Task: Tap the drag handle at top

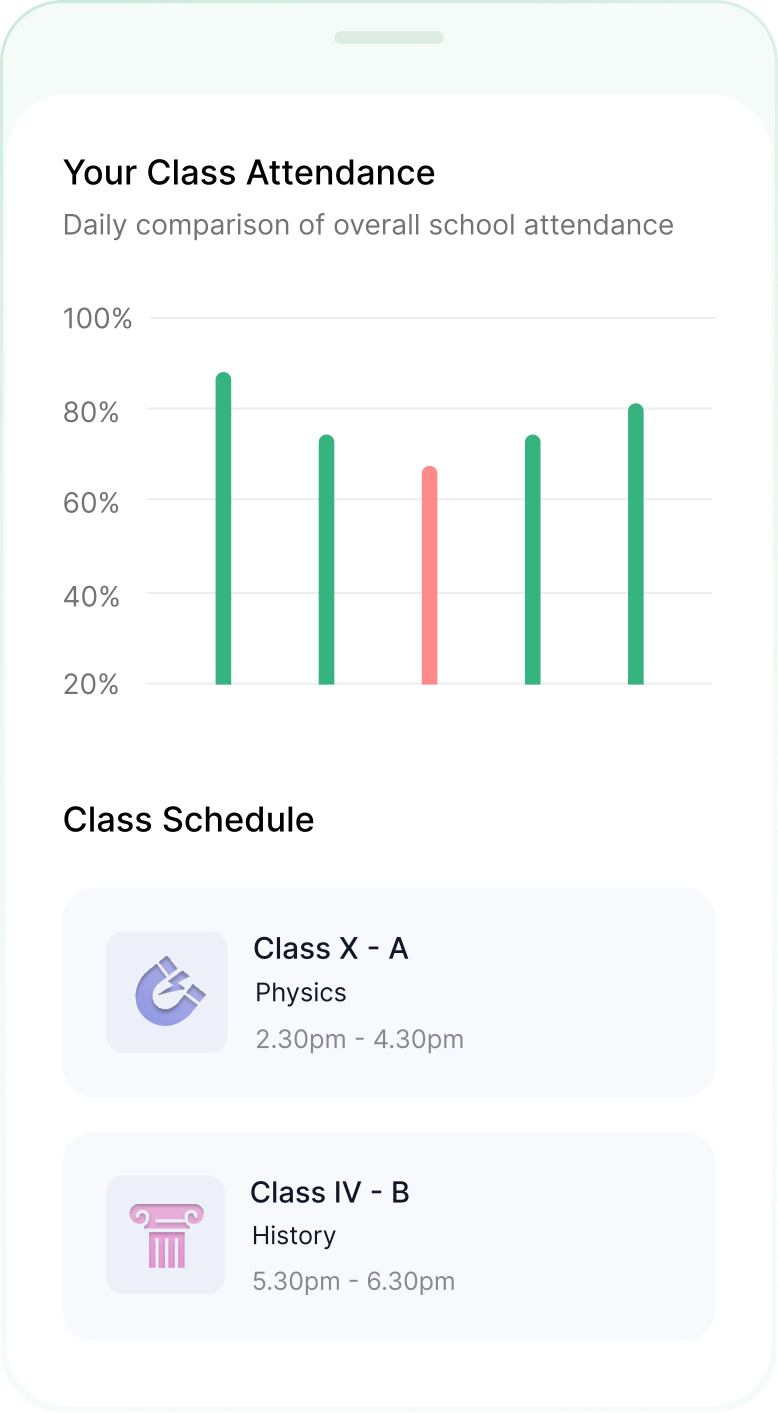Action: (x=389, y=38)
